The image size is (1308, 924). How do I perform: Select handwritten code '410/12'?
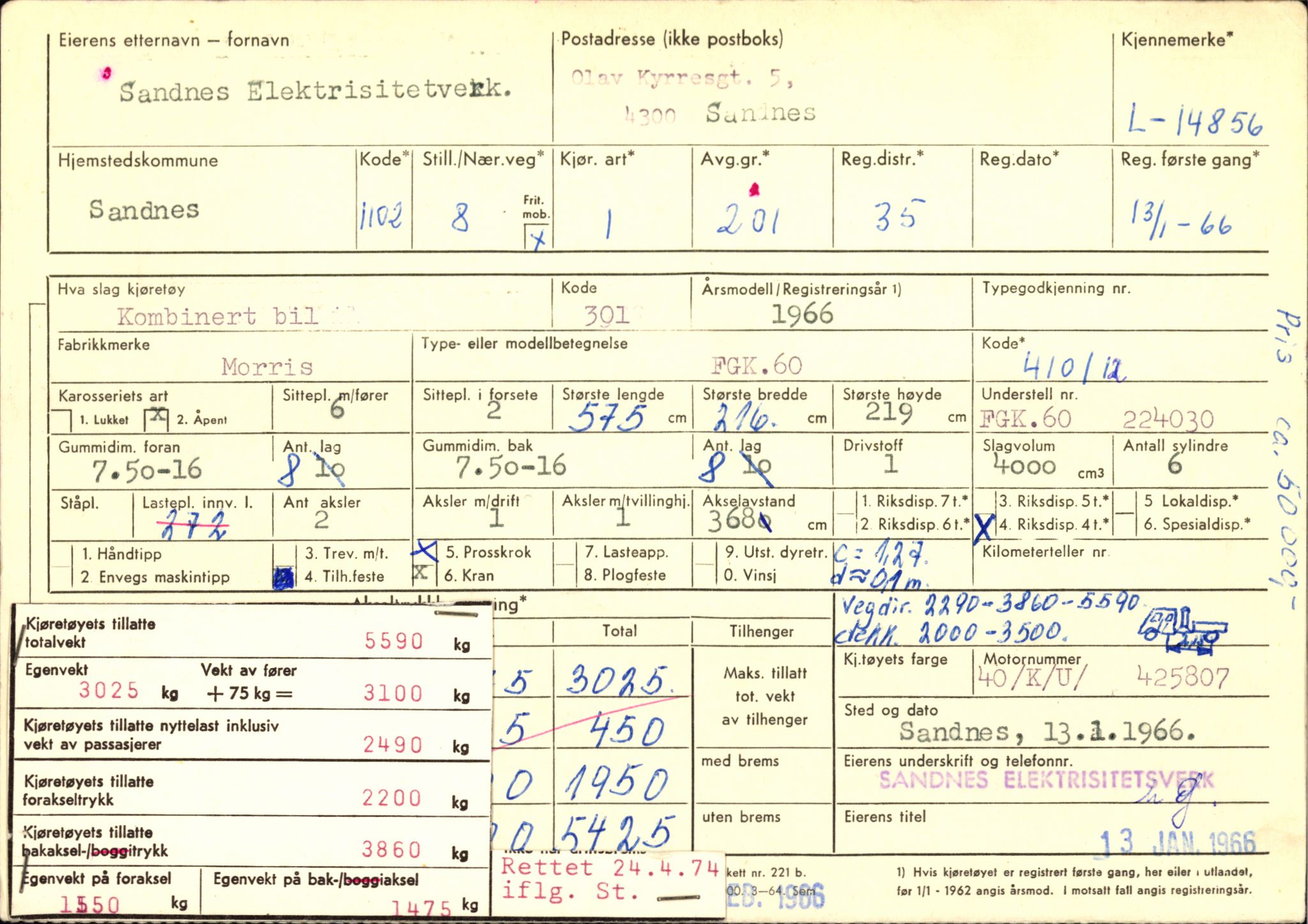tap(1075, 368)
